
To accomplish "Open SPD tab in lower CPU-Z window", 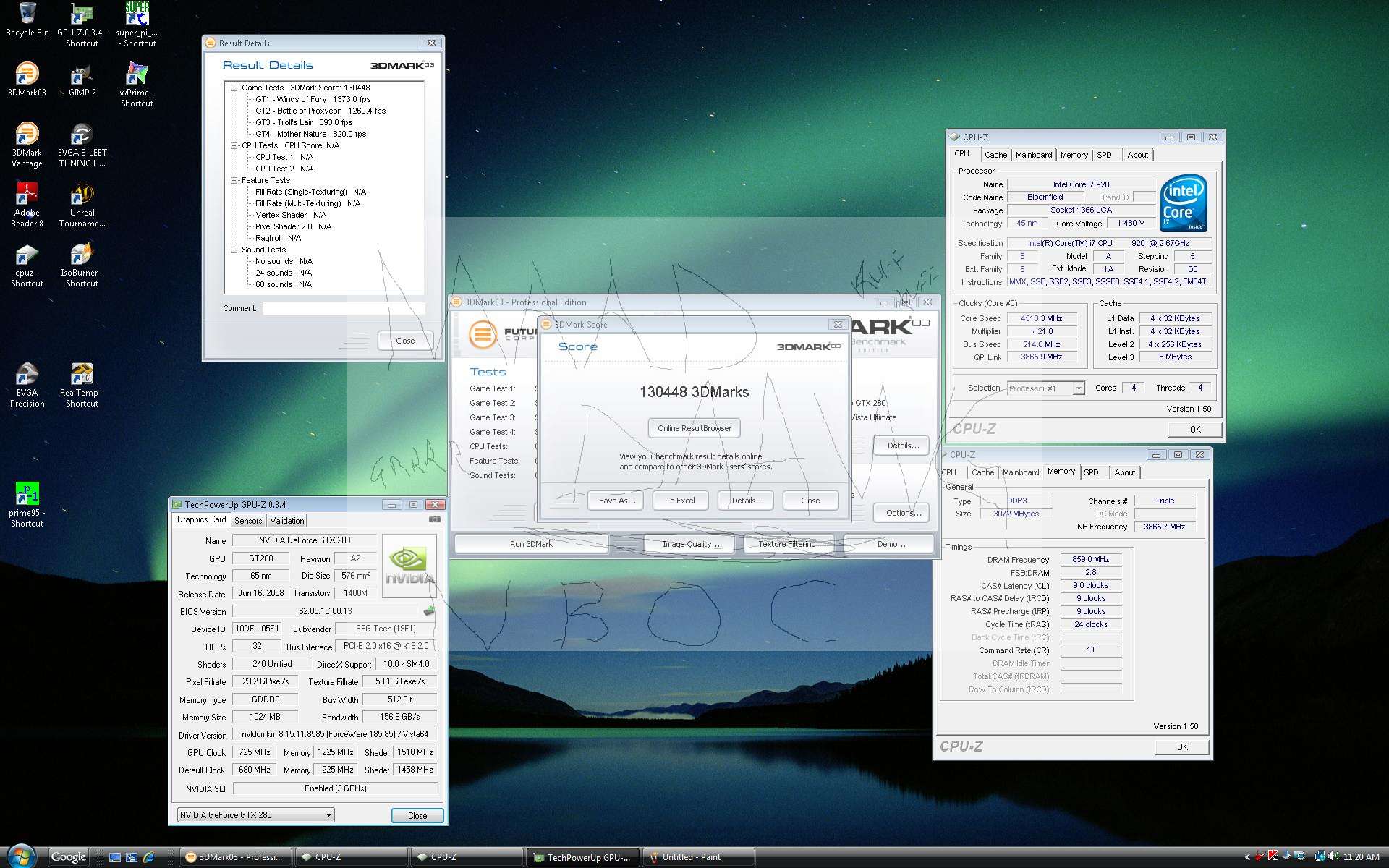I will (1091, 472).
